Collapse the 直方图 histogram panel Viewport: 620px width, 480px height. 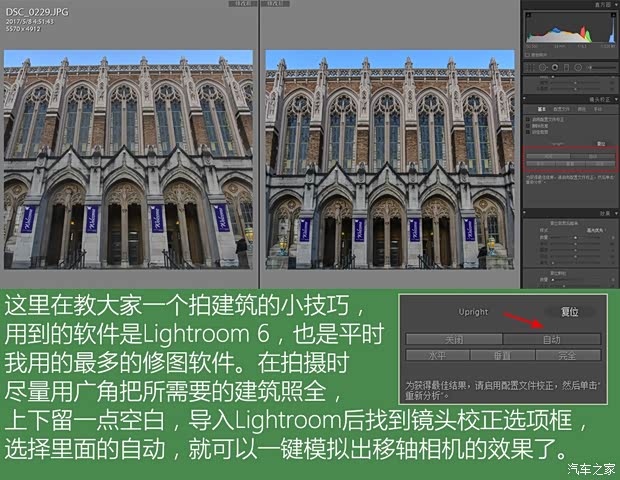point(616,4)
